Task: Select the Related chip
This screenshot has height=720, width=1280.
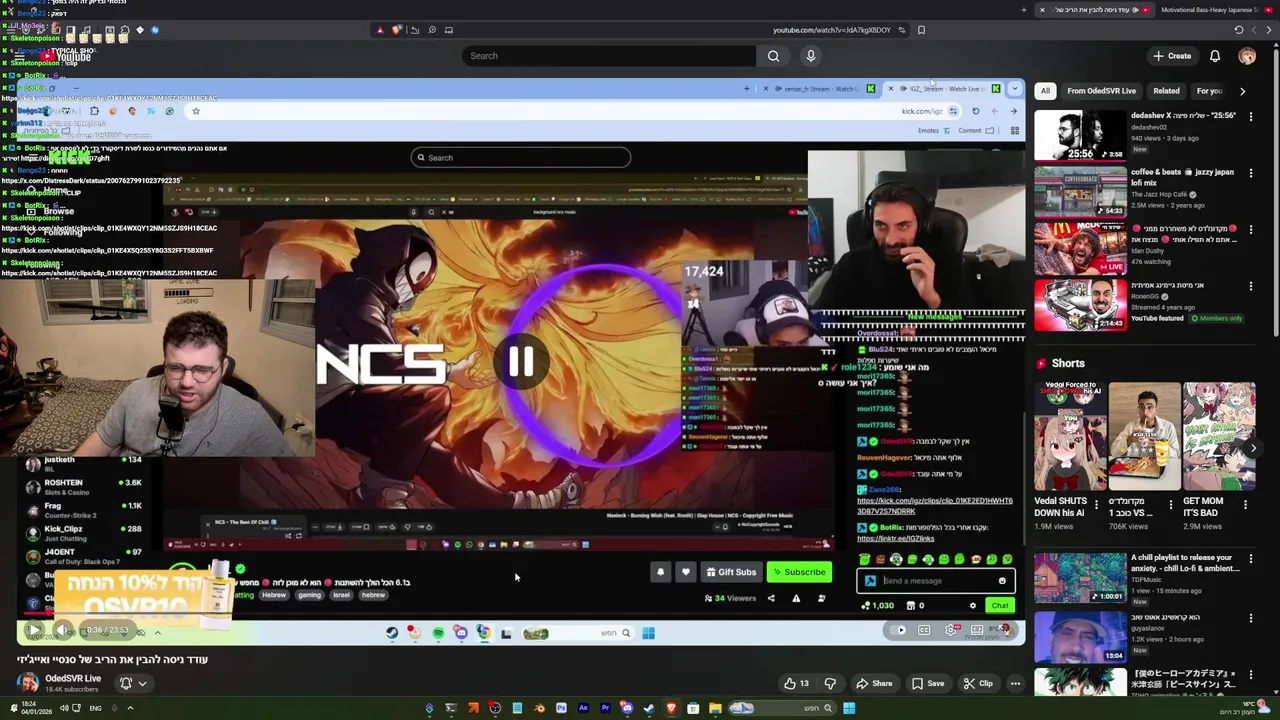Action: coord(1166,91)
